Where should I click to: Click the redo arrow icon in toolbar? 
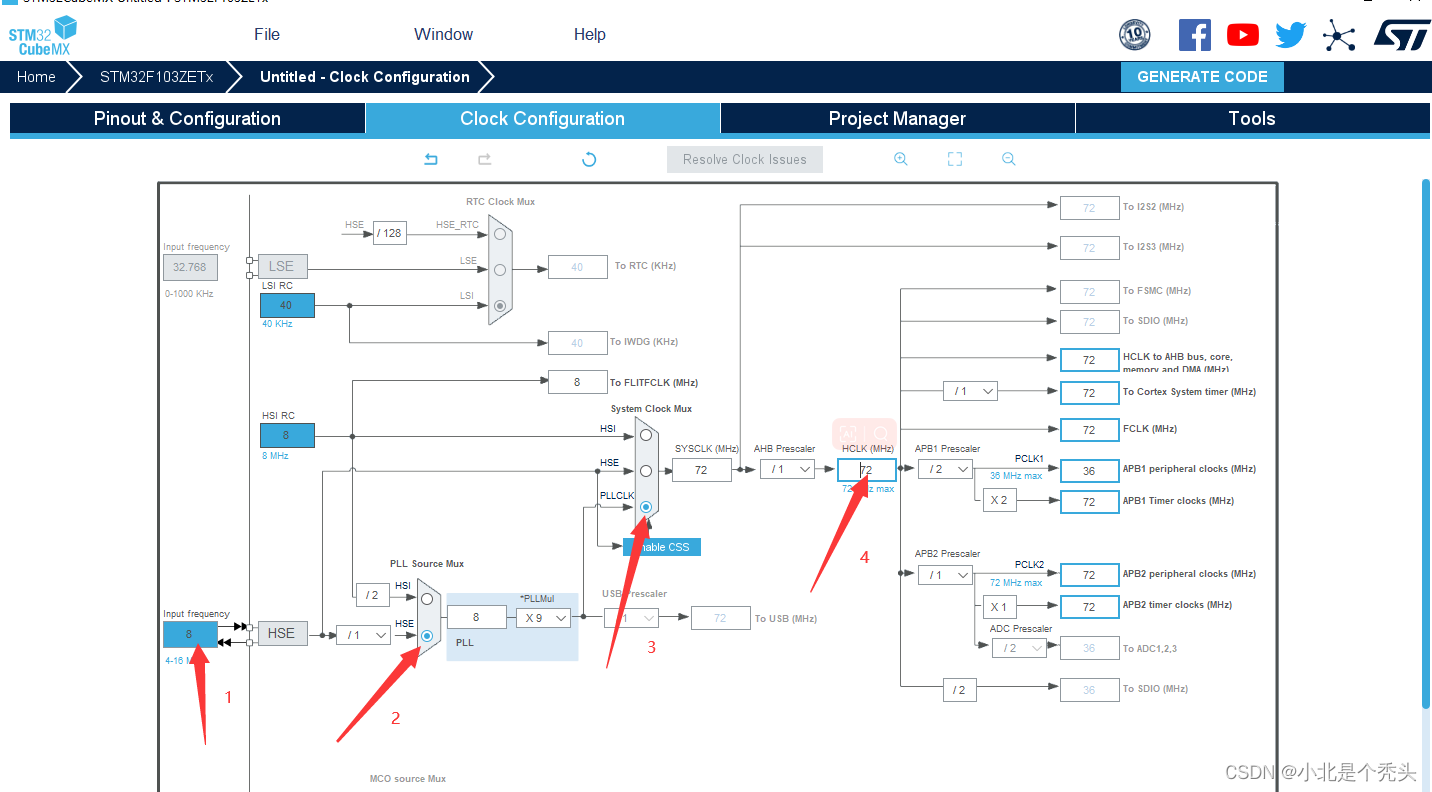pos(484,159)
